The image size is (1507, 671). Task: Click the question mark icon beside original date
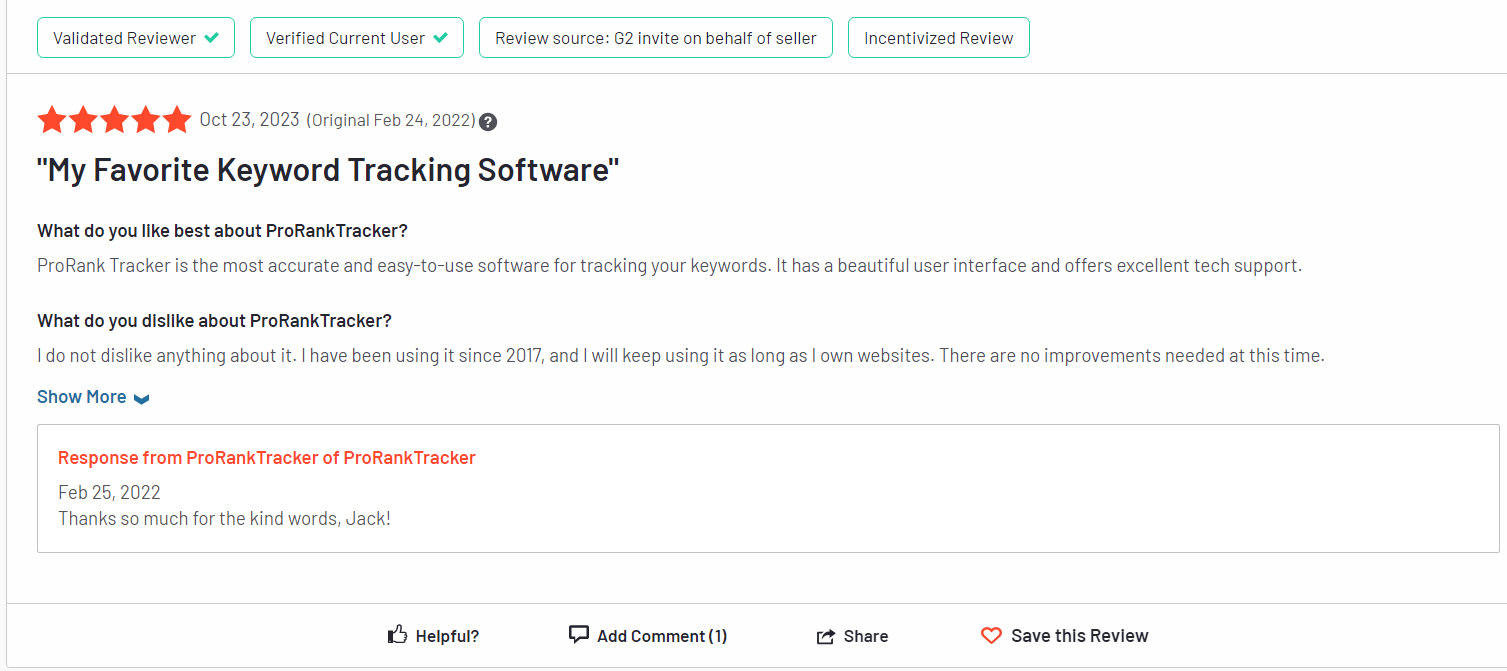[488, 122]
